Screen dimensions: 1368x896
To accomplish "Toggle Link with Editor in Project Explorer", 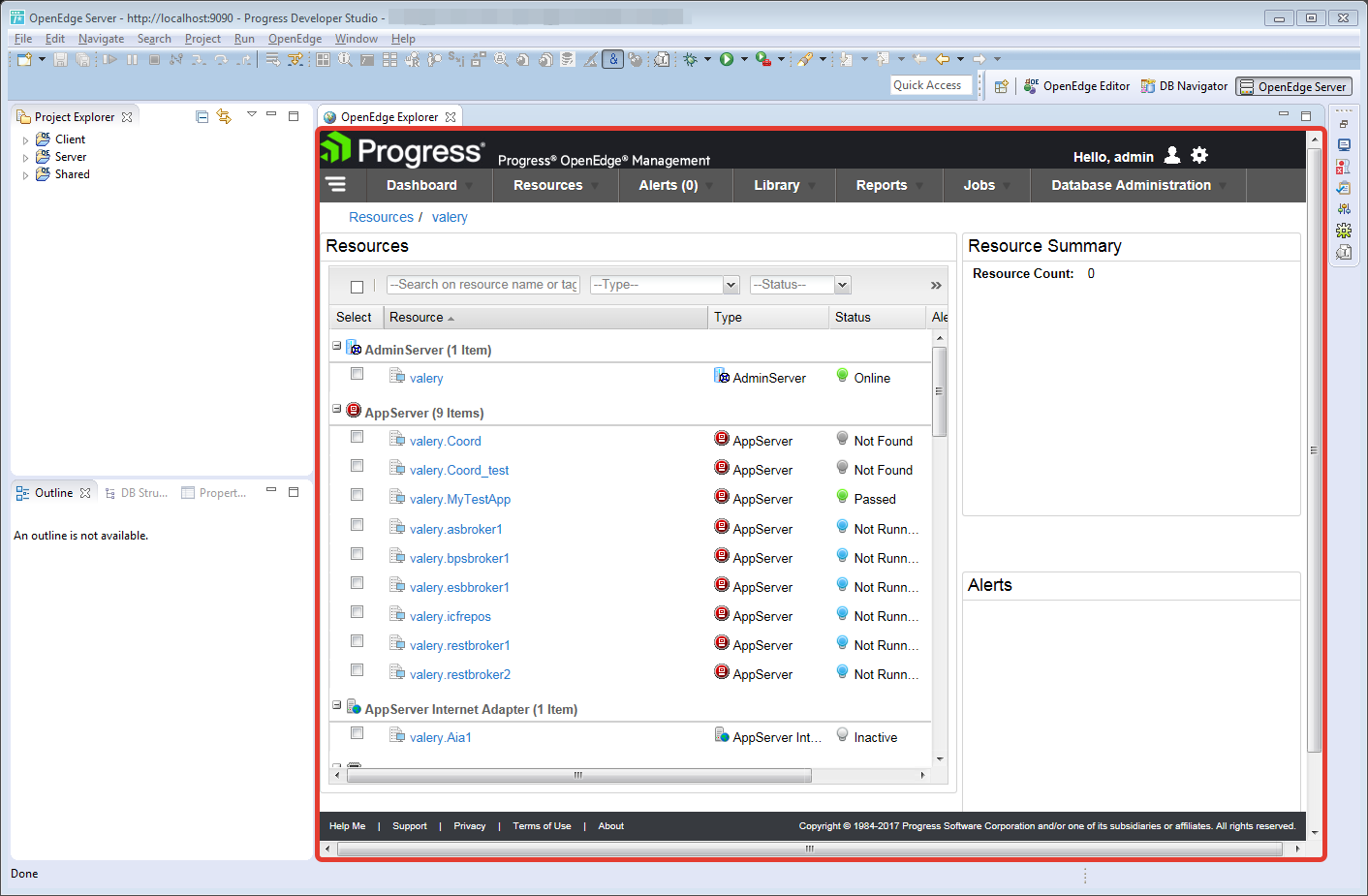I will click(224, 117).
